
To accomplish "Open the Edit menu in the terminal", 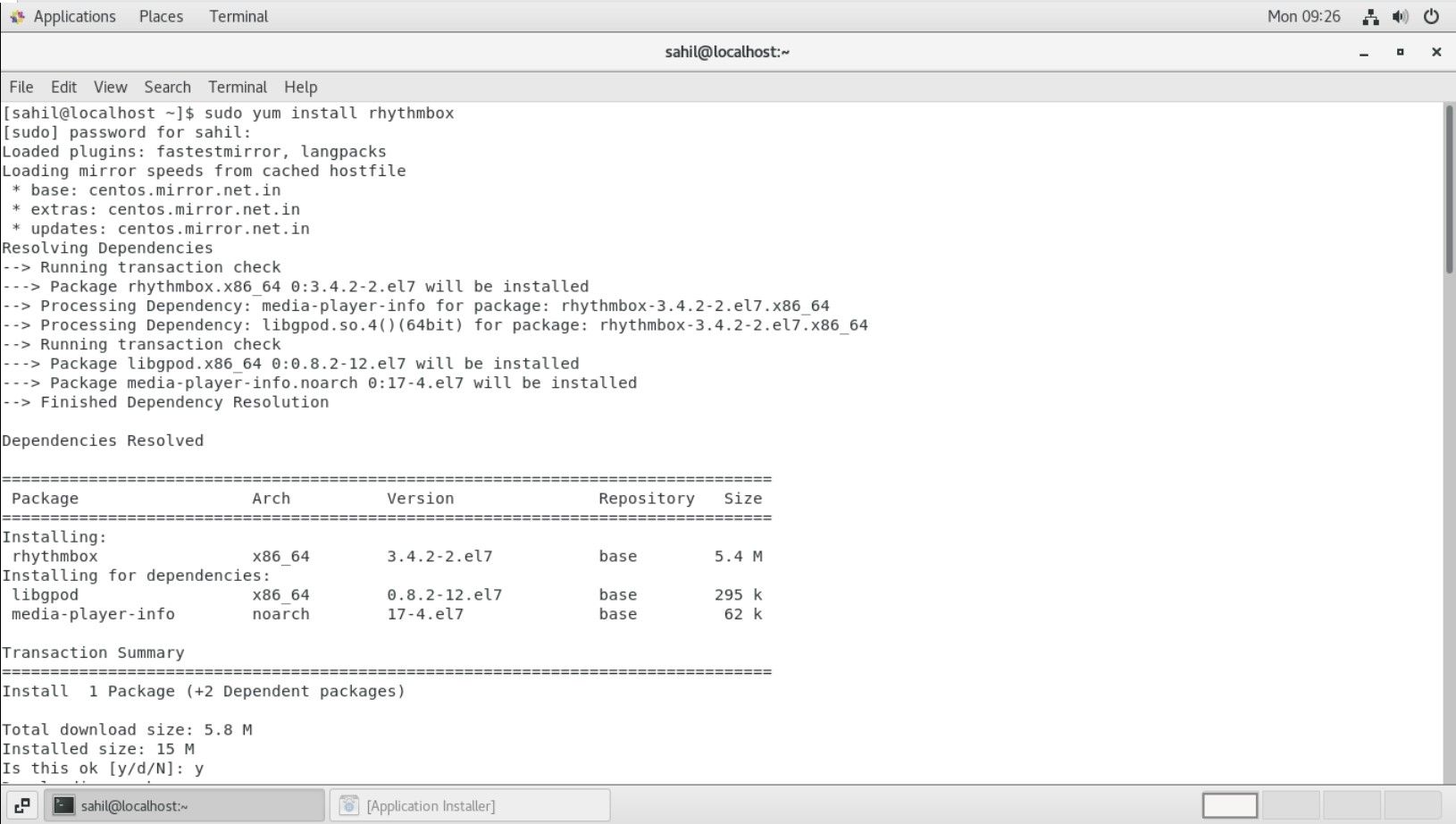I will click(63, 87).
